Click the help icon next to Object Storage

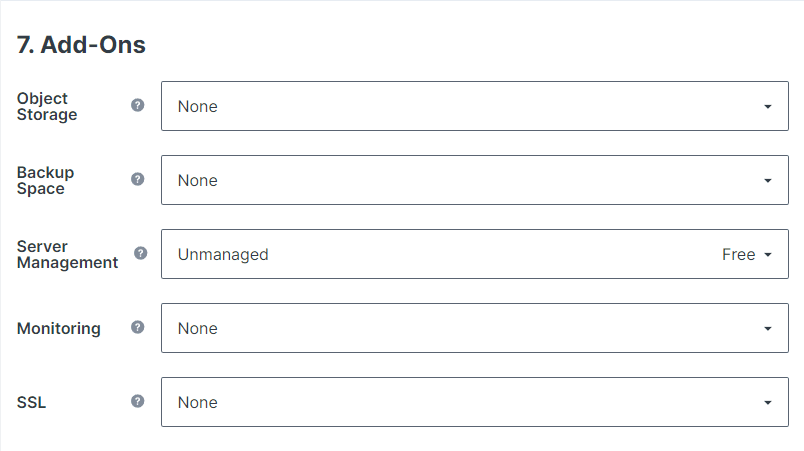[137, 105]
